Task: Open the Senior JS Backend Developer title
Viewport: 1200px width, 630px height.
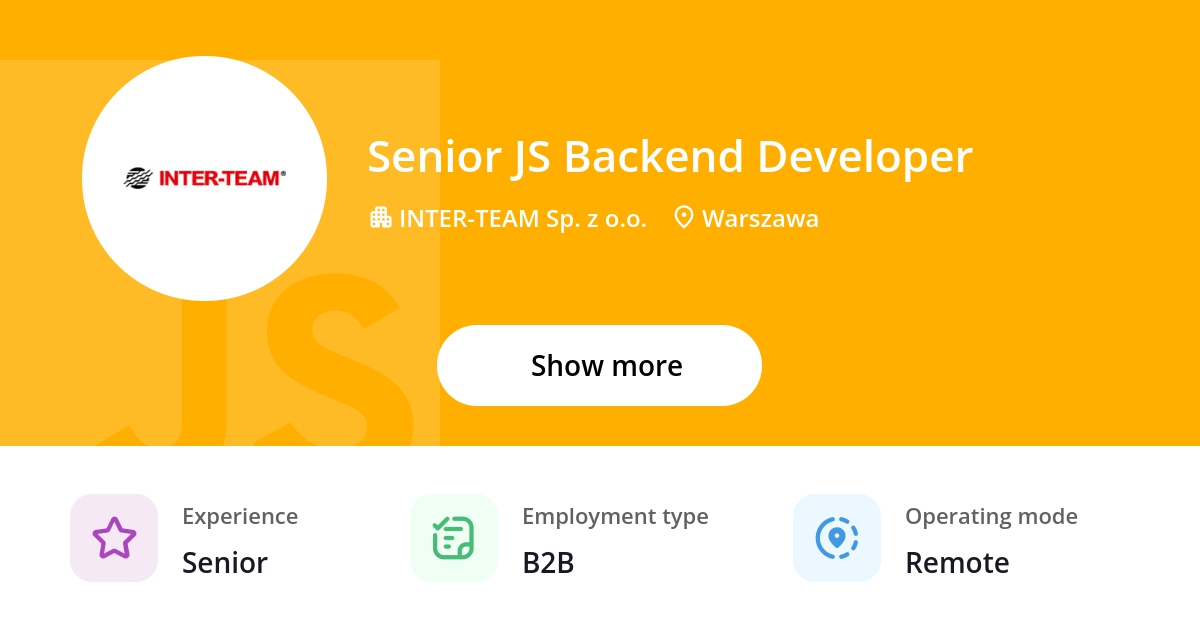Action: pos(670,157)
